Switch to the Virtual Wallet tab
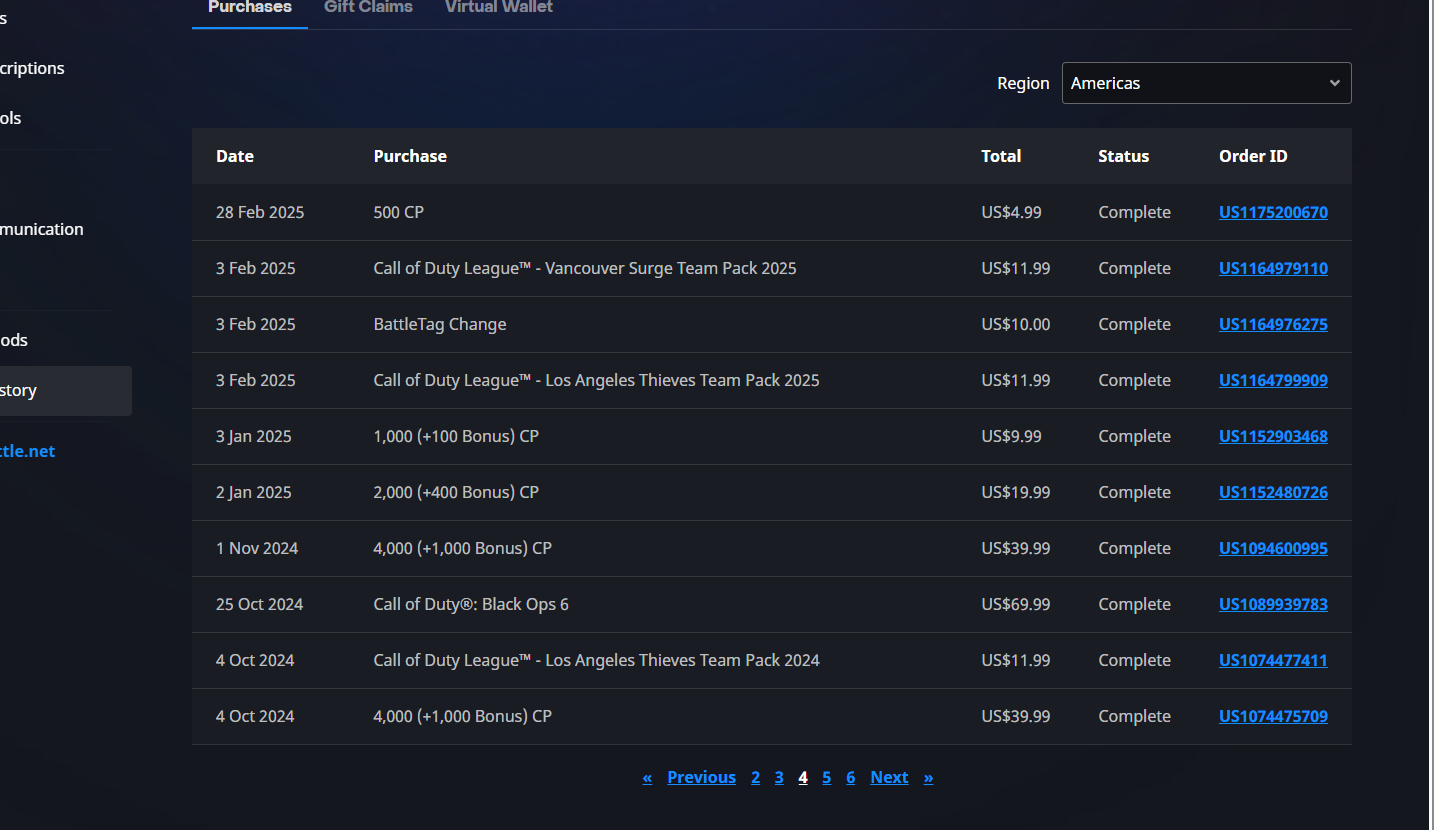Viewport: 1434px width, 830px height. point(499,8)
